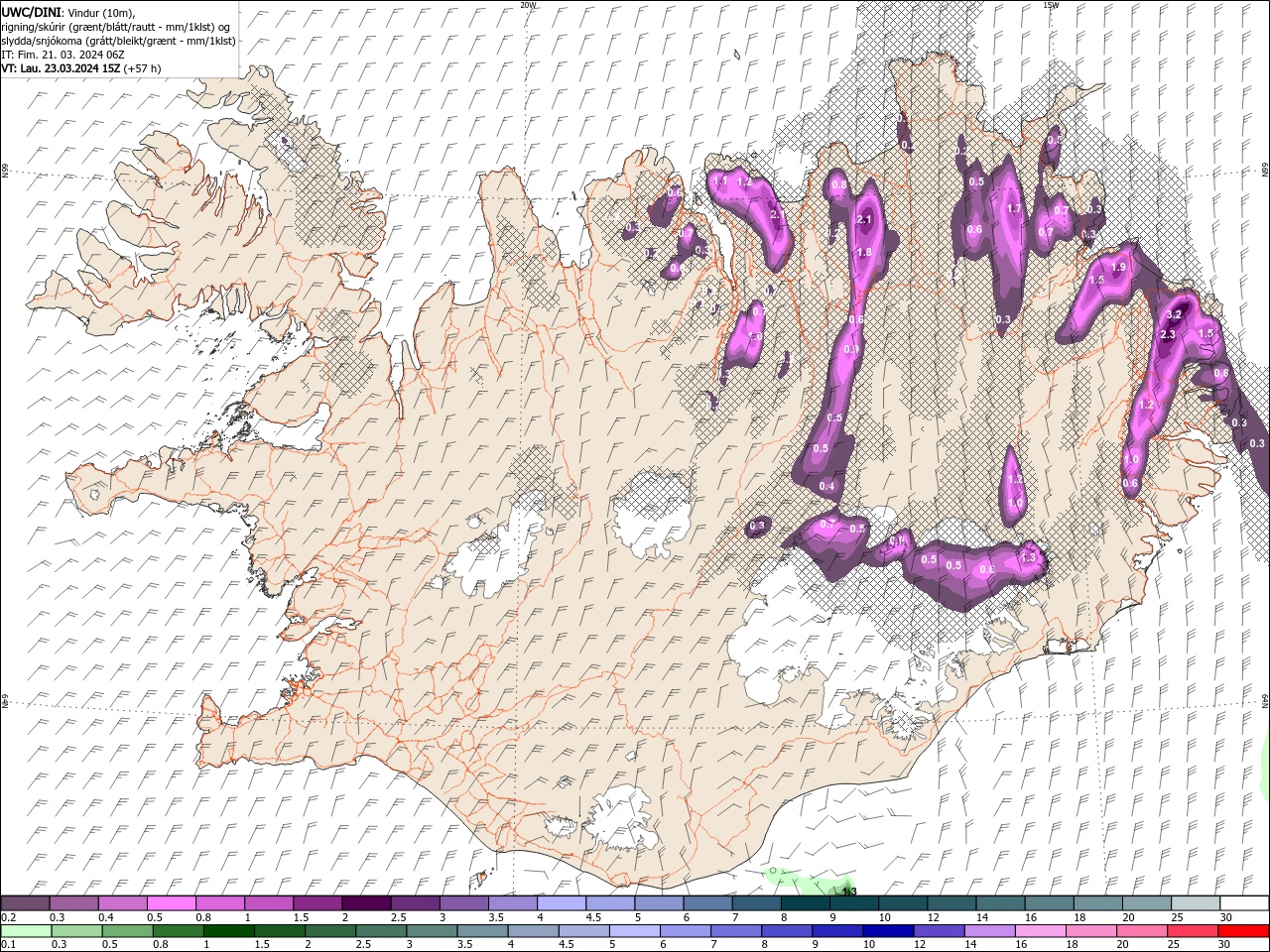
Task: Pick the rain legend swatch labeled 2
Action: pyautogui.click(x=329, y=930)
